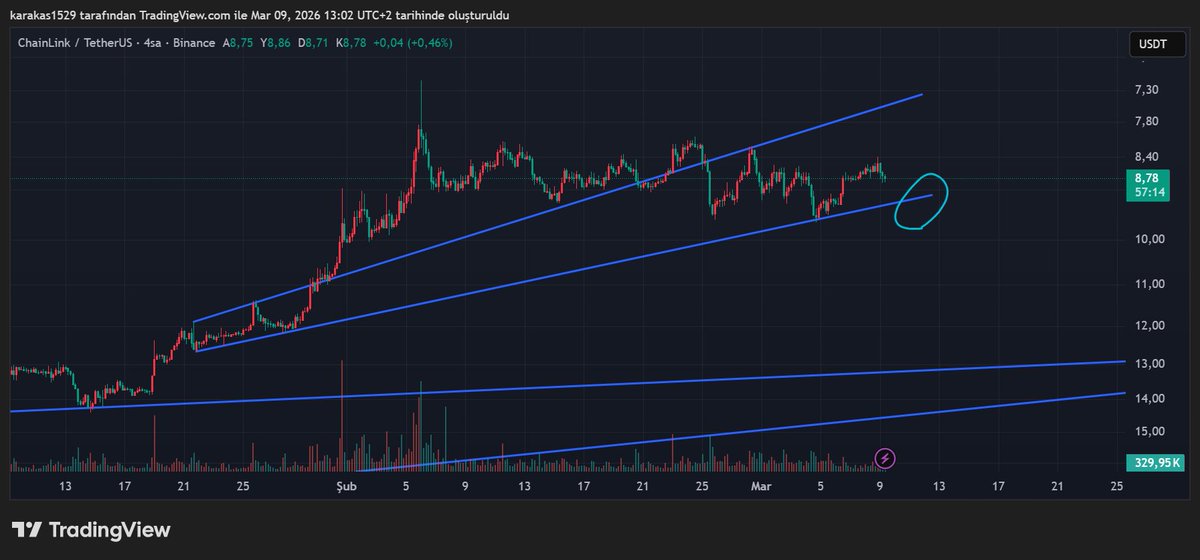Click the 13,00 price axis label

click(1148, 363)
